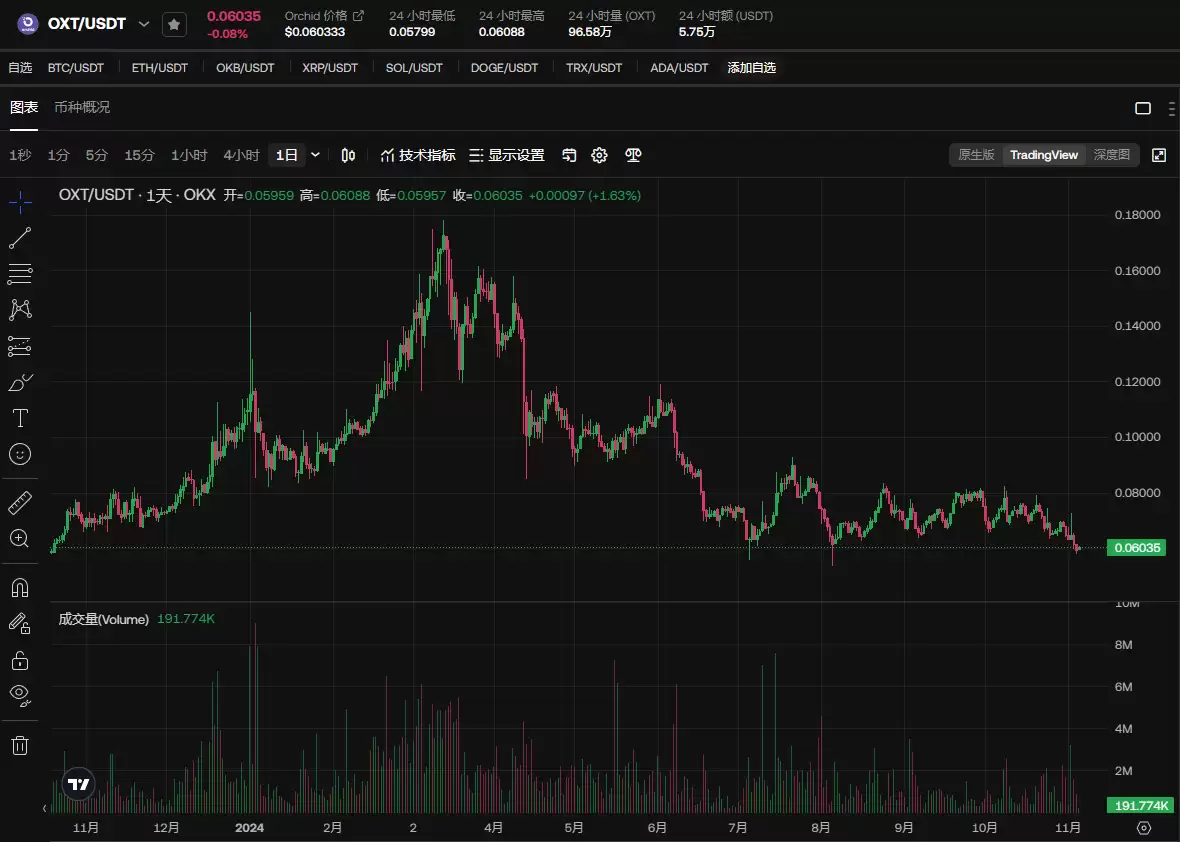Click the 添加自选 add watchlist link
Screen dimensions: 1180x842
[x=751, y=68]
